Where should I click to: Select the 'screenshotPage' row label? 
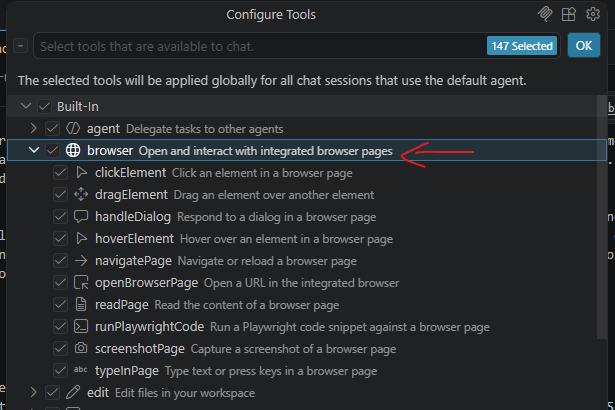coord(140,348)
